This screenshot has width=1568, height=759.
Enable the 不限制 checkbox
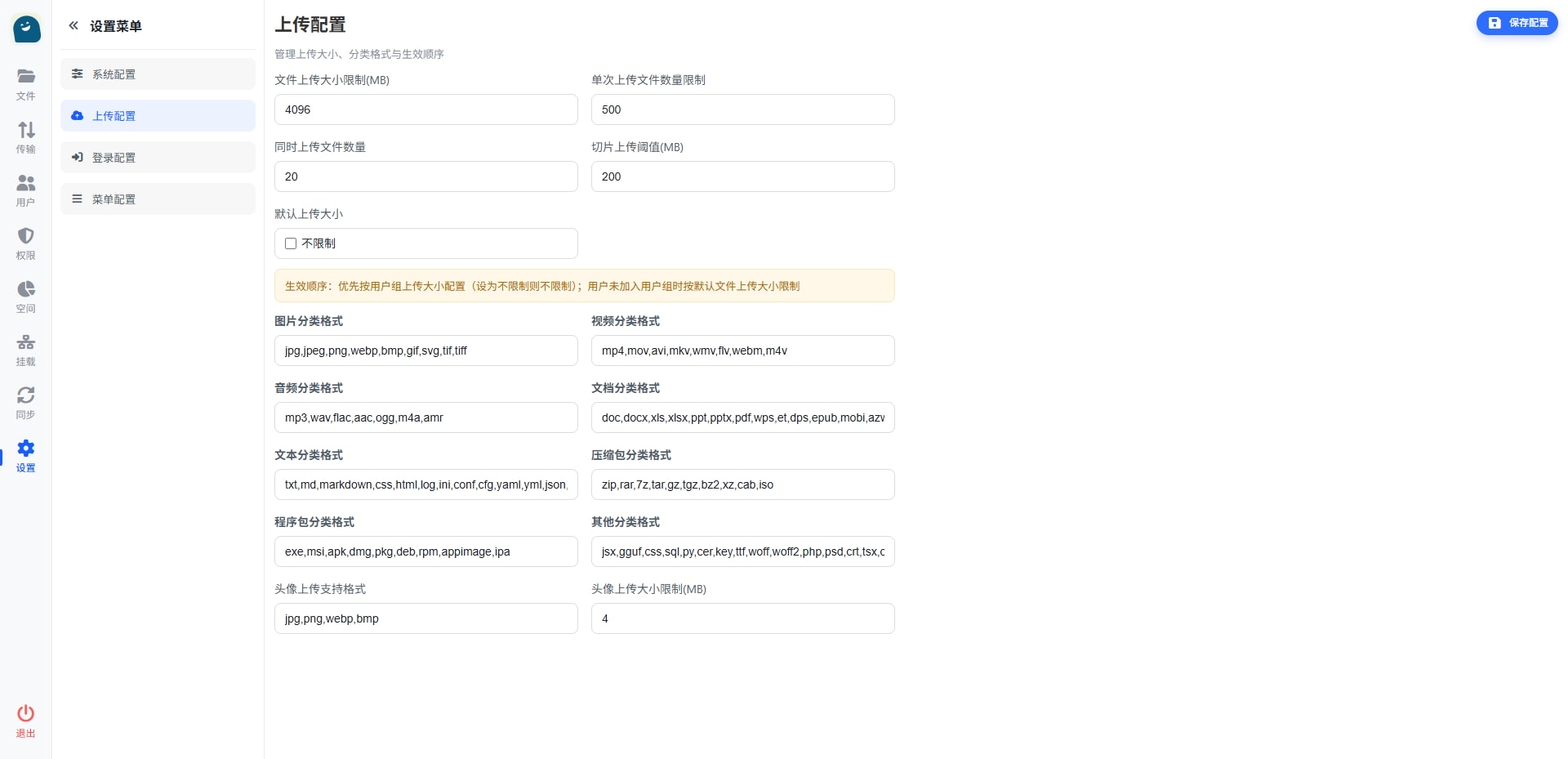[x=291, y=243]
